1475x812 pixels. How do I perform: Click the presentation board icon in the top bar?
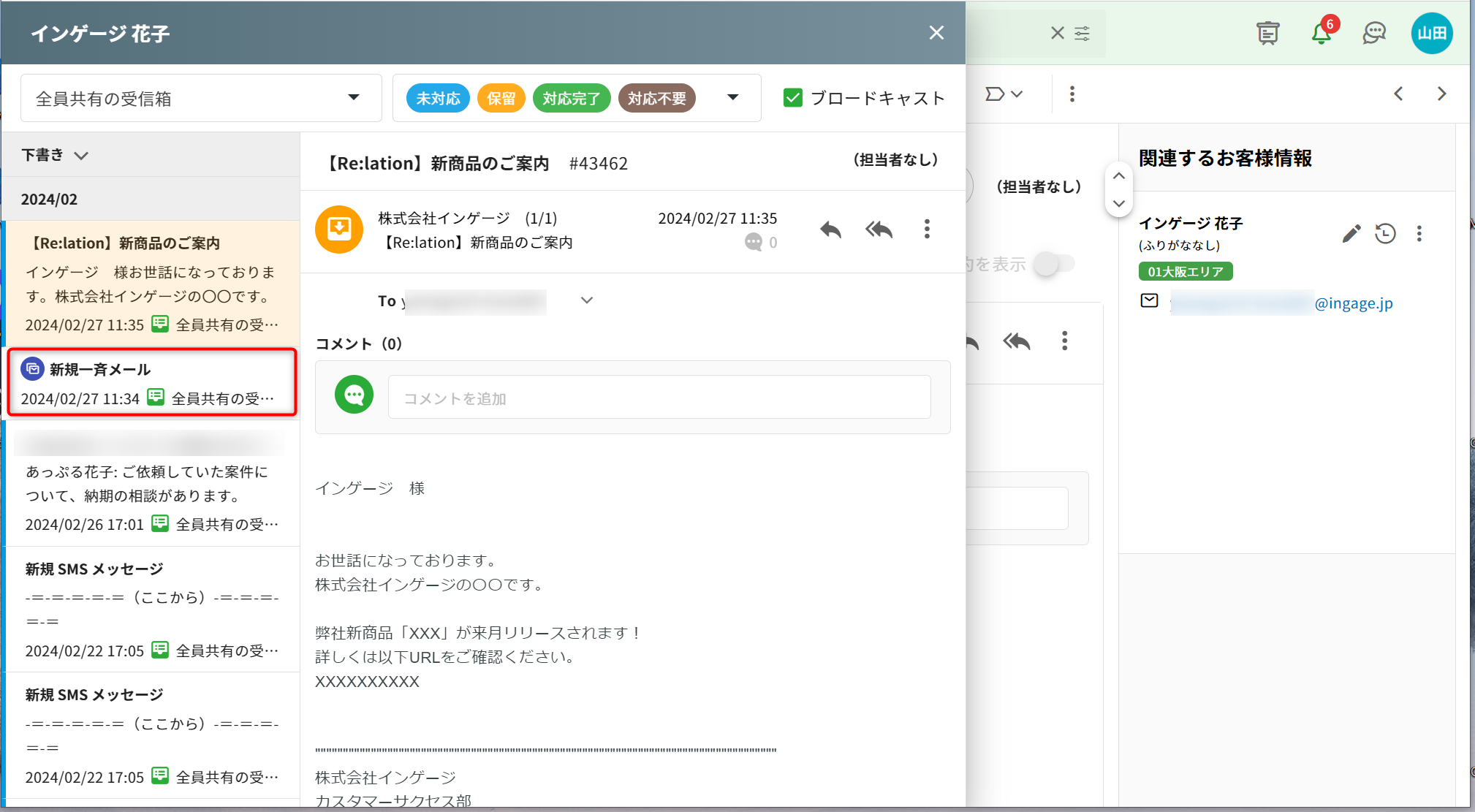tap(1267, 34)
